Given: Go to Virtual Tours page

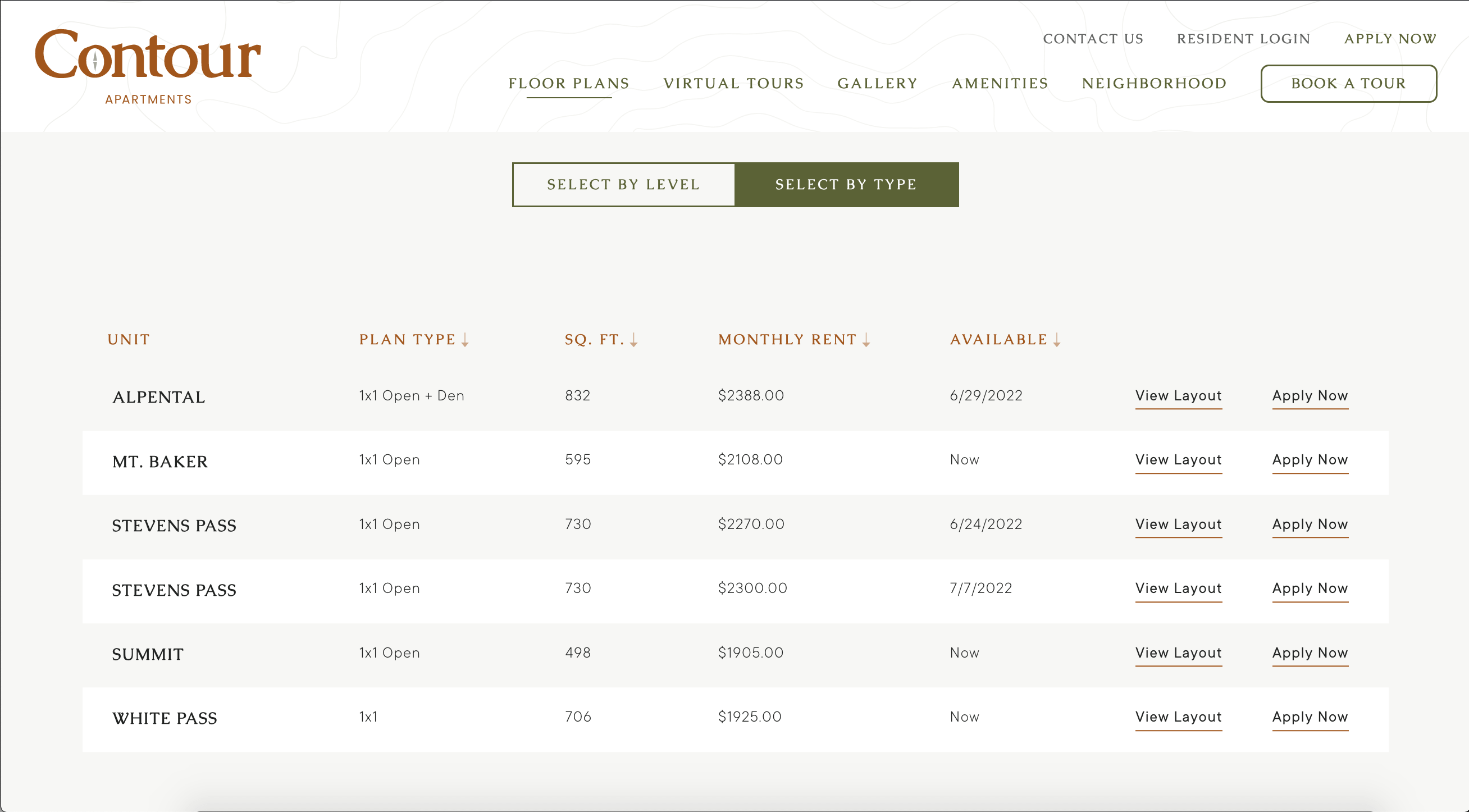Looking at the screenshot, I should point(733,84).
